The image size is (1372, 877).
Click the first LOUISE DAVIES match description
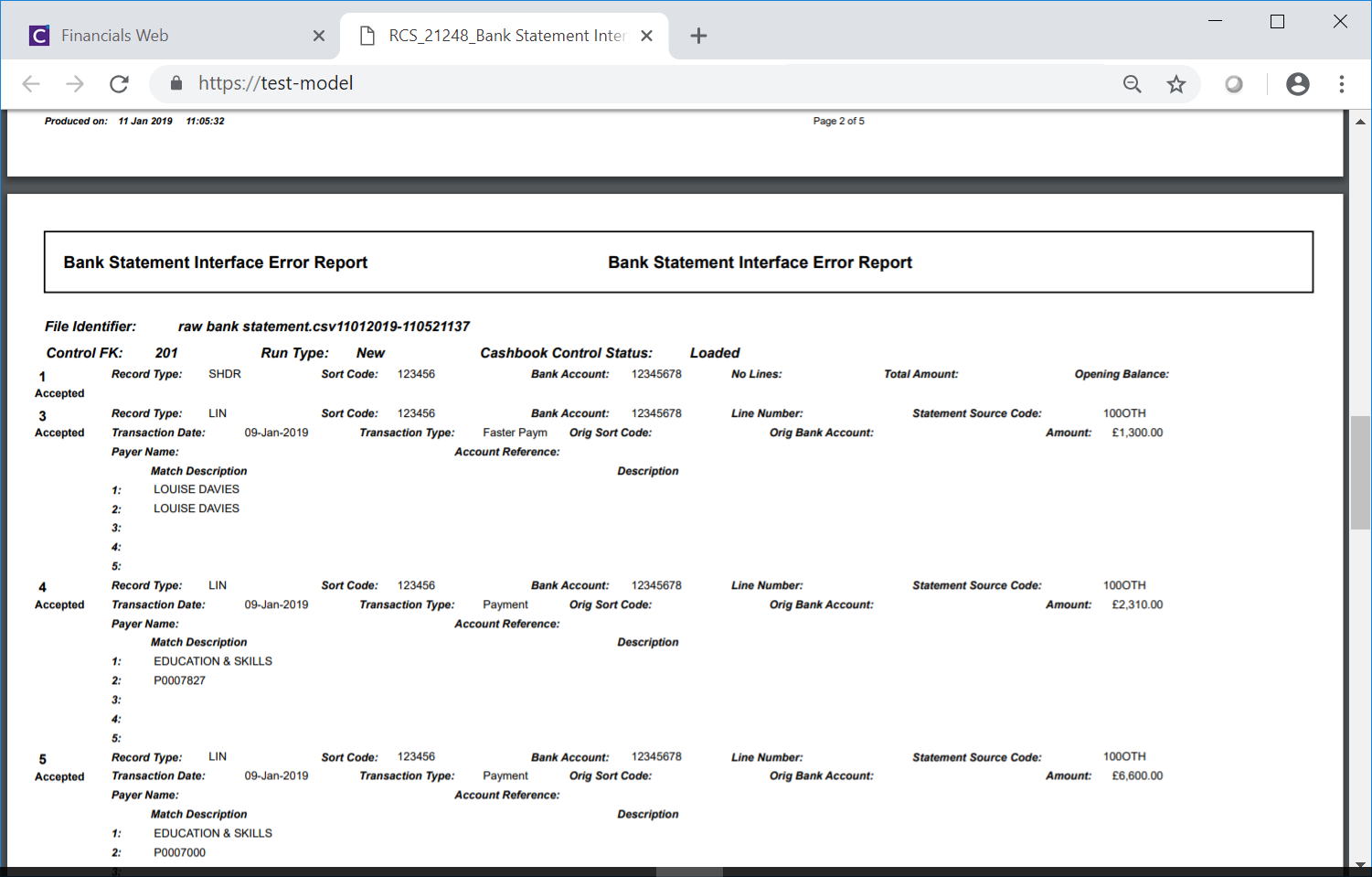pos(197,489)
